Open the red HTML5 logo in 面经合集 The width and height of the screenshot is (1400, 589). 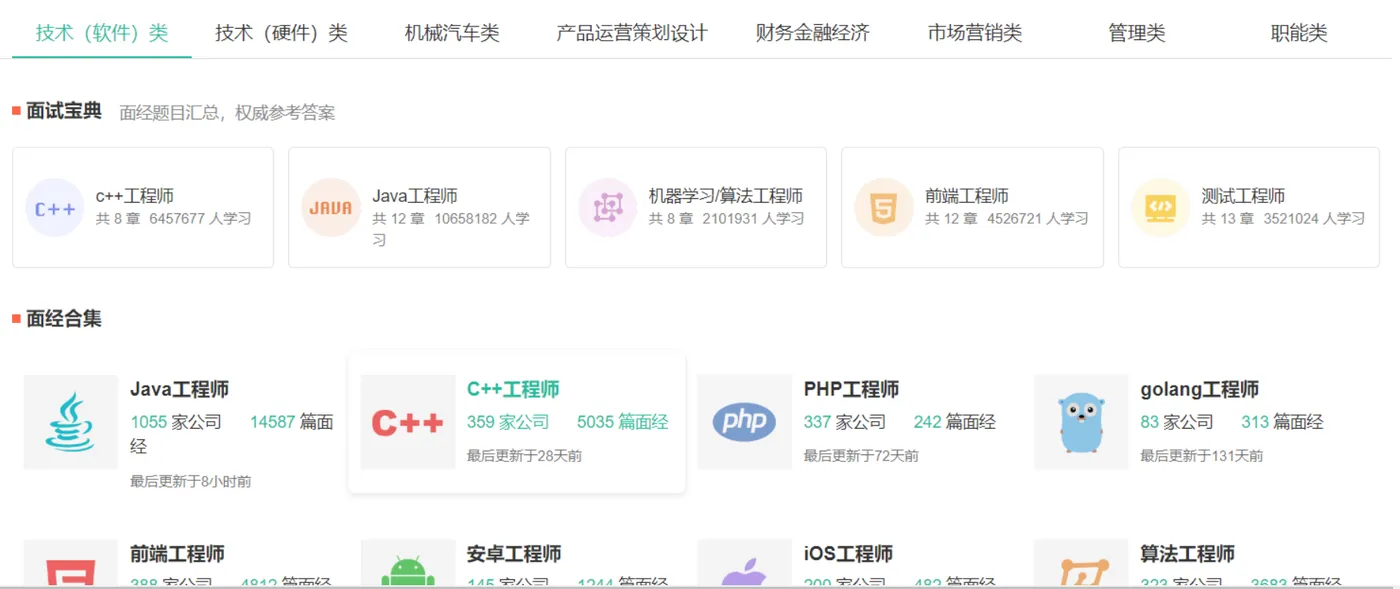click(71, 564)
